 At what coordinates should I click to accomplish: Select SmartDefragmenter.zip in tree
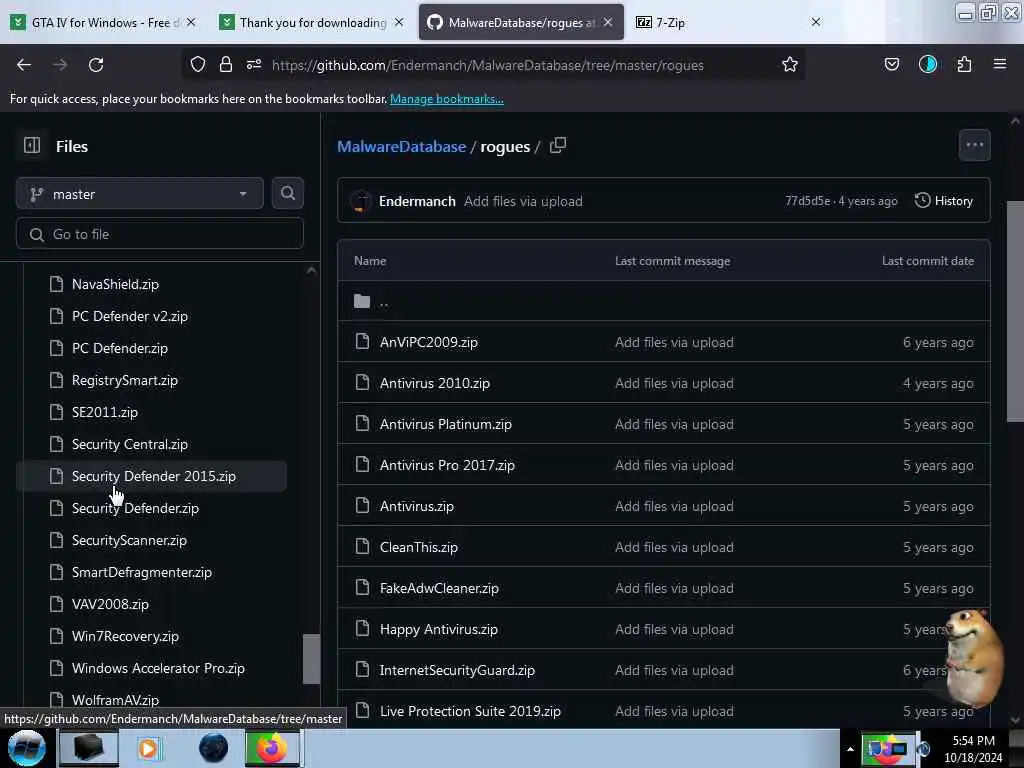tap(141, 572)
